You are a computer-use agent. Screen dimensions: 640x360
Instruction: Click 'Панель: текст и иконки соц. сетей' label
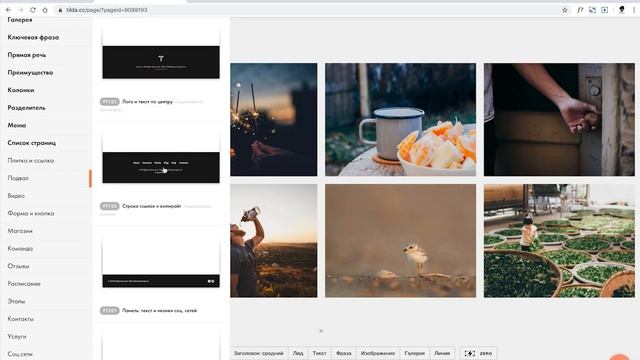tap(160, 311)
